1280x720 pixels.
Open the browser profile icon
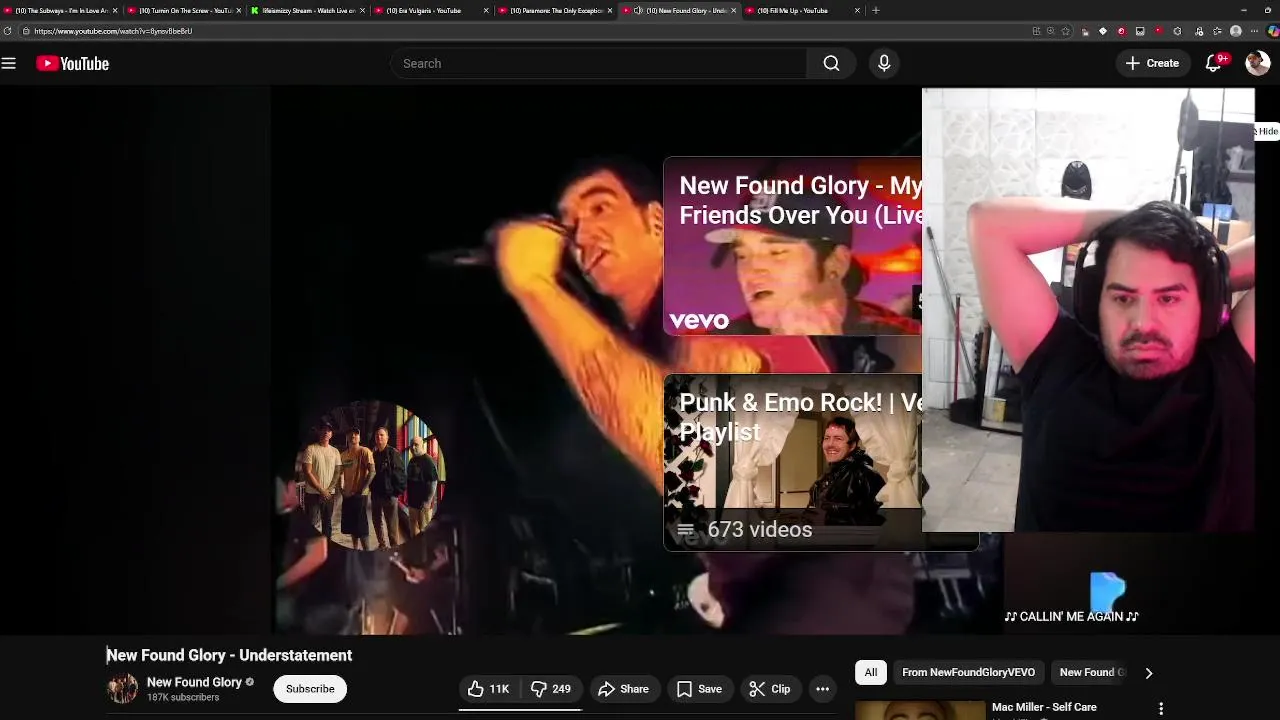coord(1236,31)
